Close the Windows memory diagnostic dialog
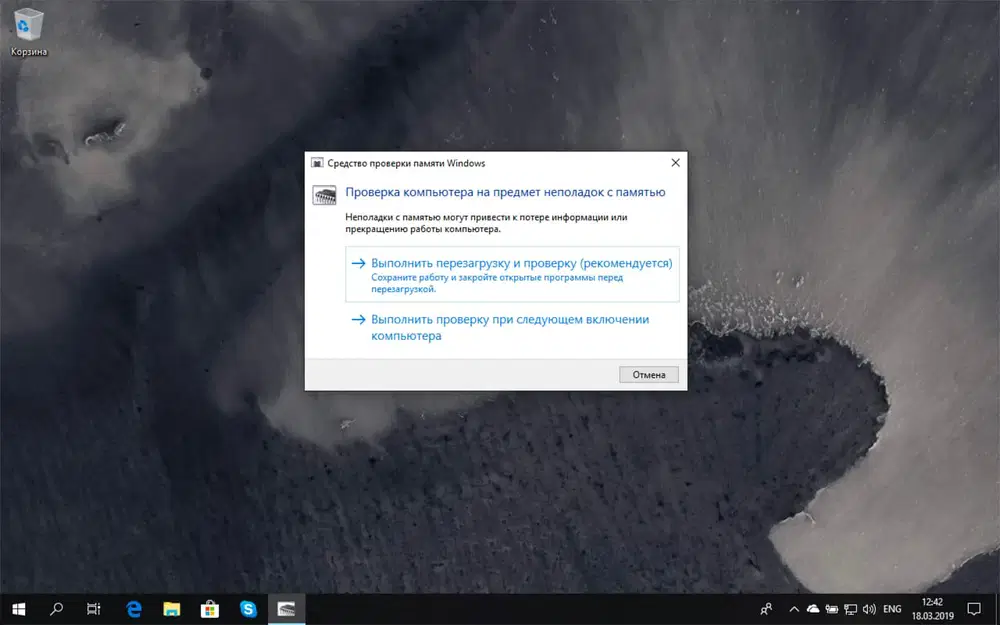 click(x=675, y=163)
